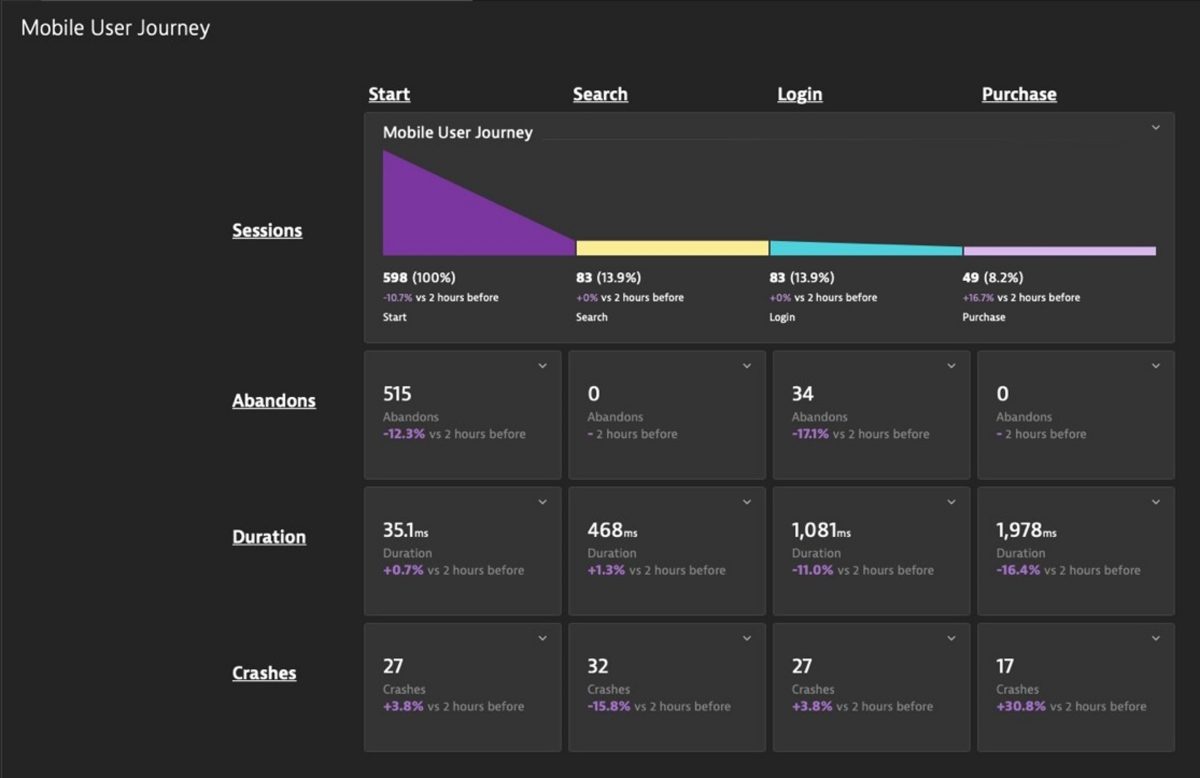Viewport: 1200px width, 778px height.
Task: Select the Start column header
Action: (389, 93)
